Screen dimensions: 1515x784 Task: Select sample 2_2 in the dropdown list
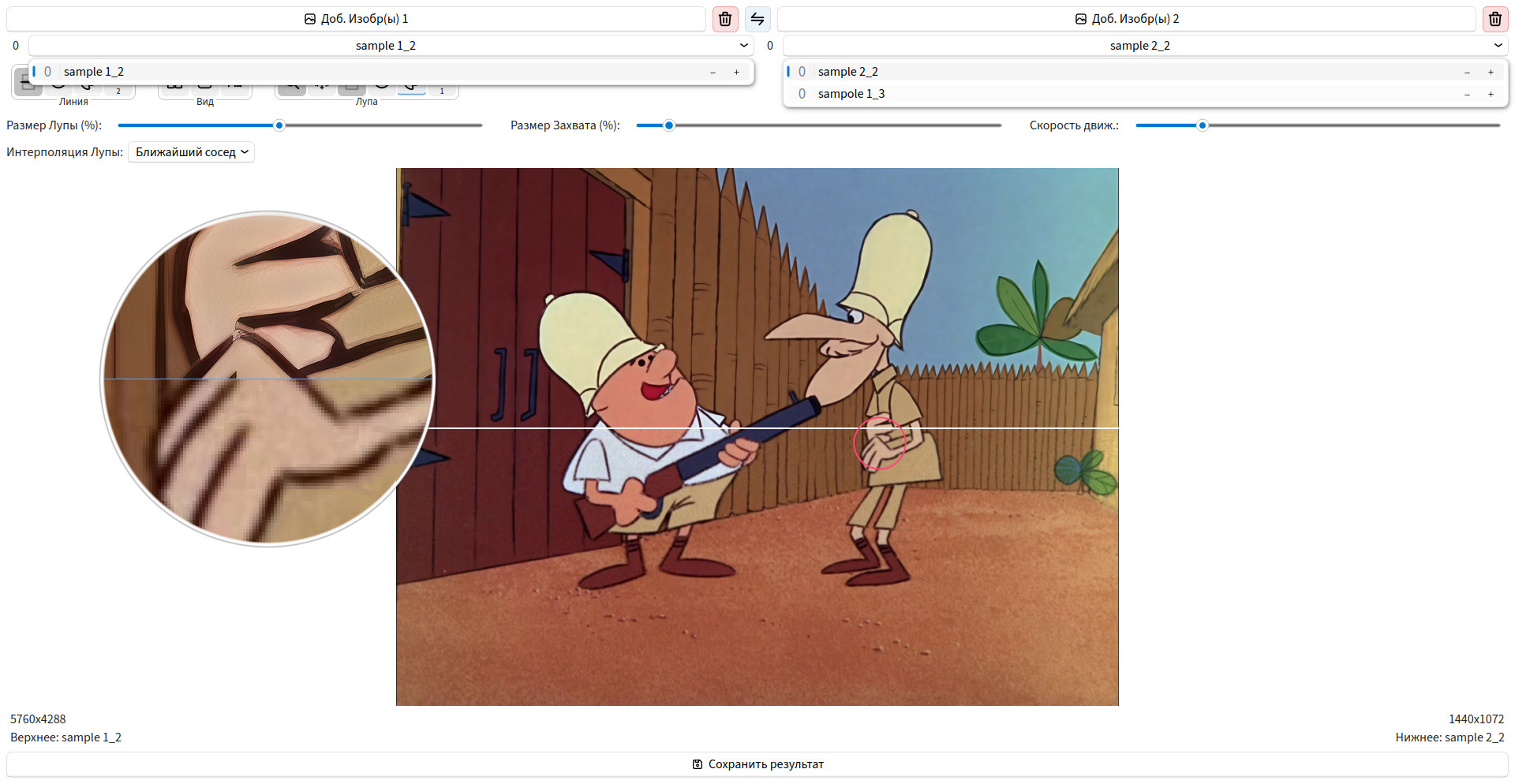coord(847,72)
